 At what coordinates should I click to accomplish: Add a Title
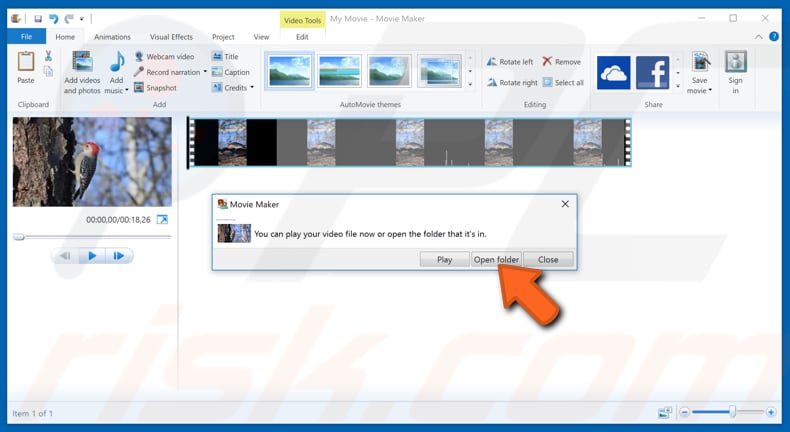[x=225, y=56]
